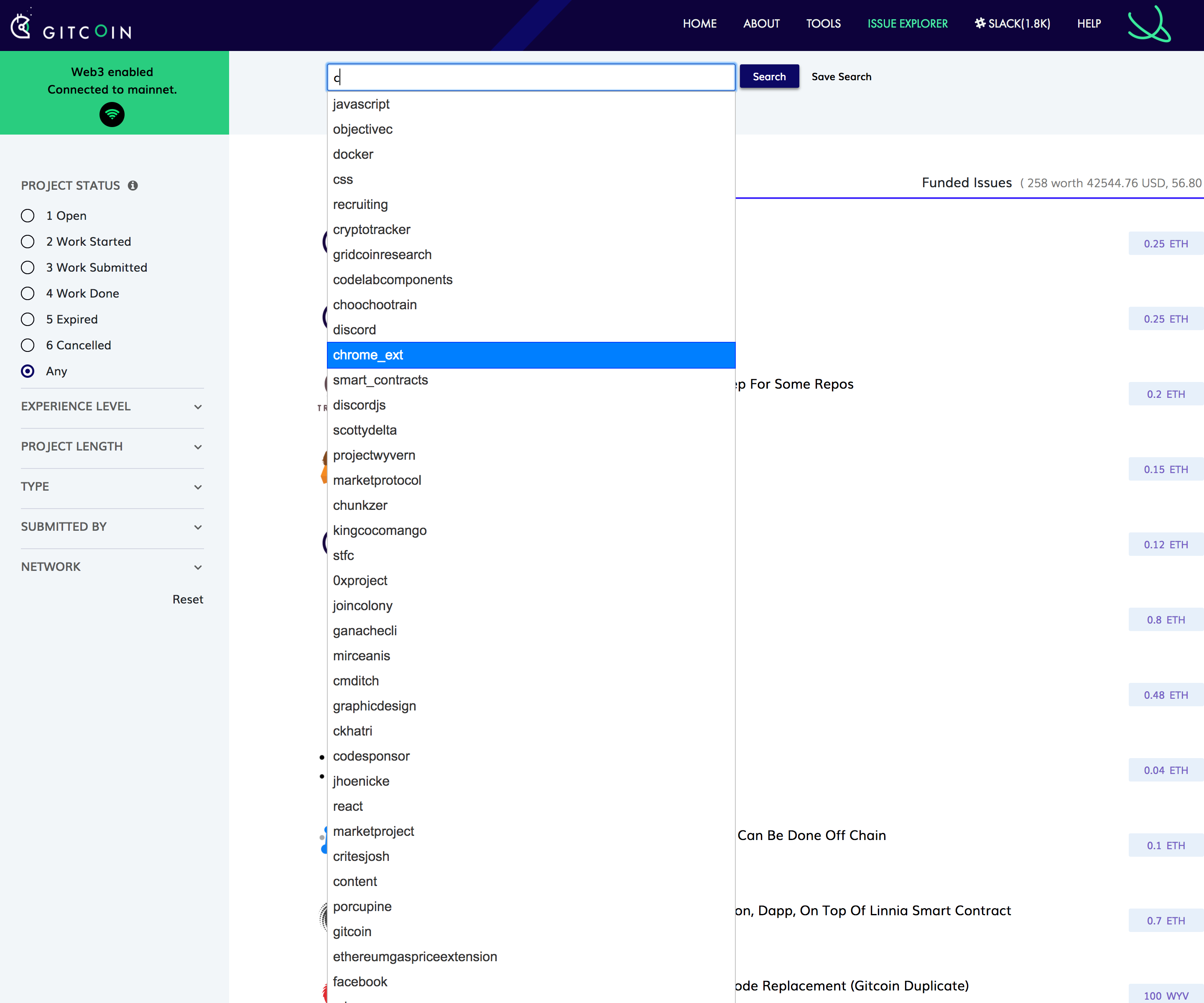The height and width of the screenshot is (1003, 1204).
Task: Click the Search button
Action: (769, 76)
